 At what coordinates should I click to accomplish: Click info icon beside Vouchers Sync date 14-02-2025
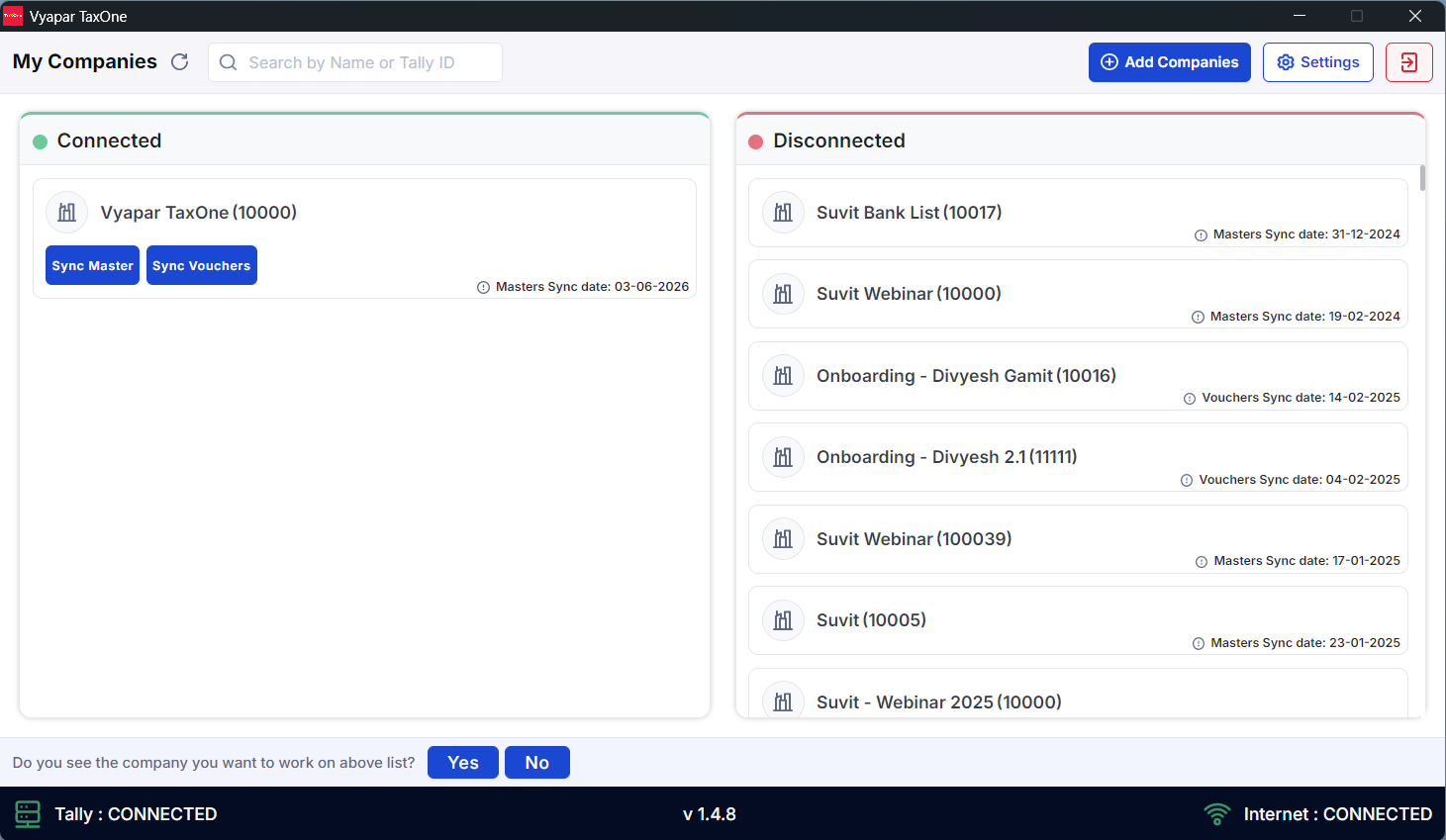point(1190,399)
